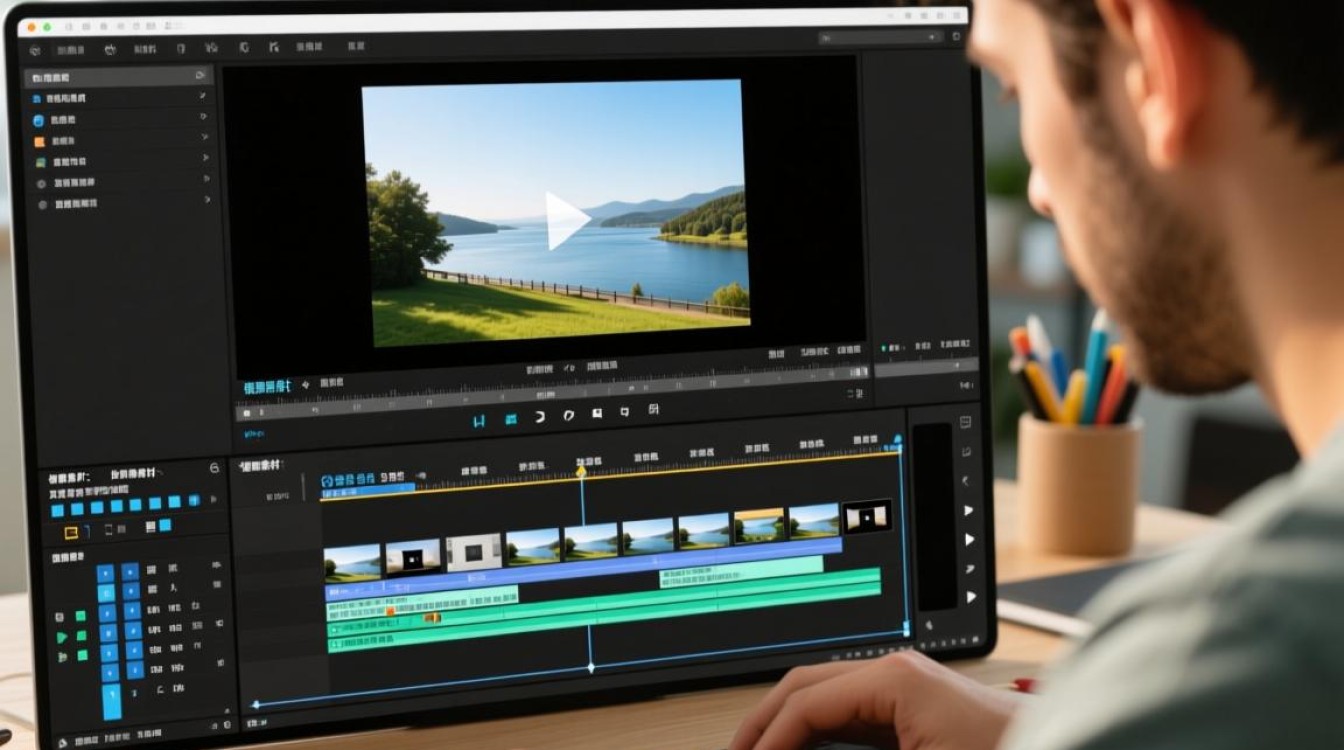Screen dimensions: 1344x750
Task: Select the short blue clip bar under timeline header
Action: [368, 490]
